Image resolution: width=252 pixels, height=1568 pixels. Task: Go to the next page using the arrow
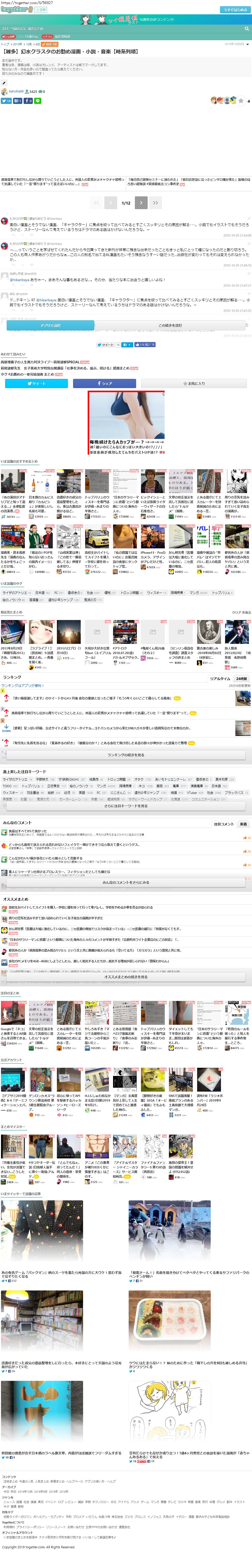pos(141,203)
